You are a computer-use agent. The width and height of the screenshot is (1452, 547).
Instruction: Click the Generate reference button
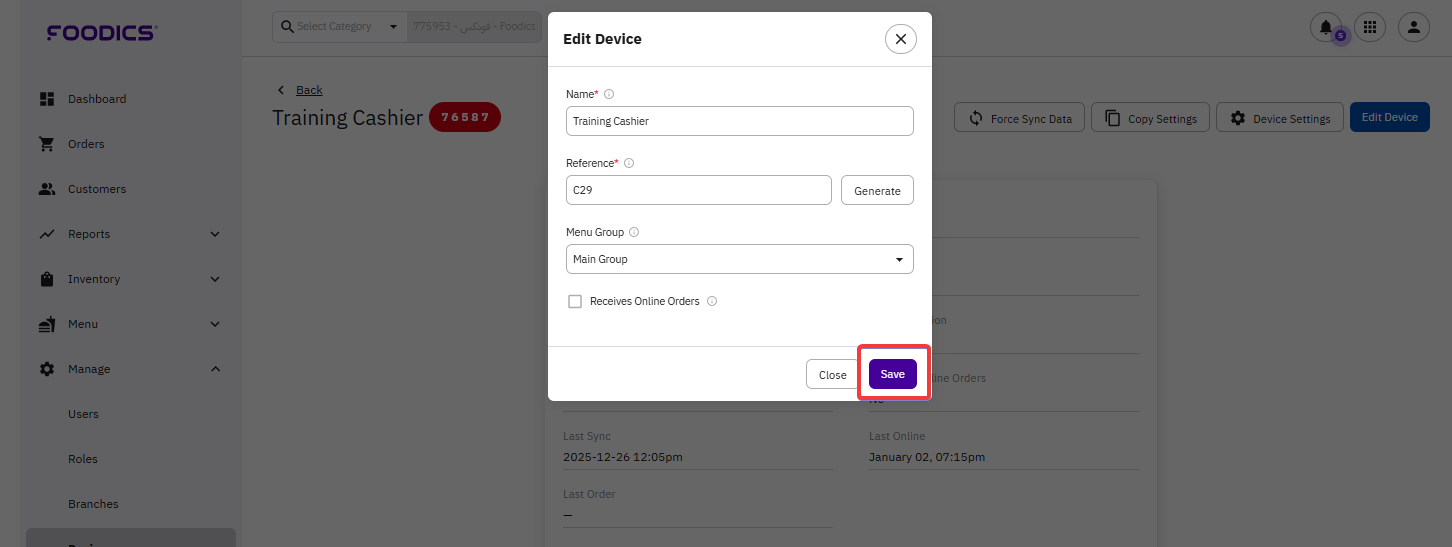point(877,190)
